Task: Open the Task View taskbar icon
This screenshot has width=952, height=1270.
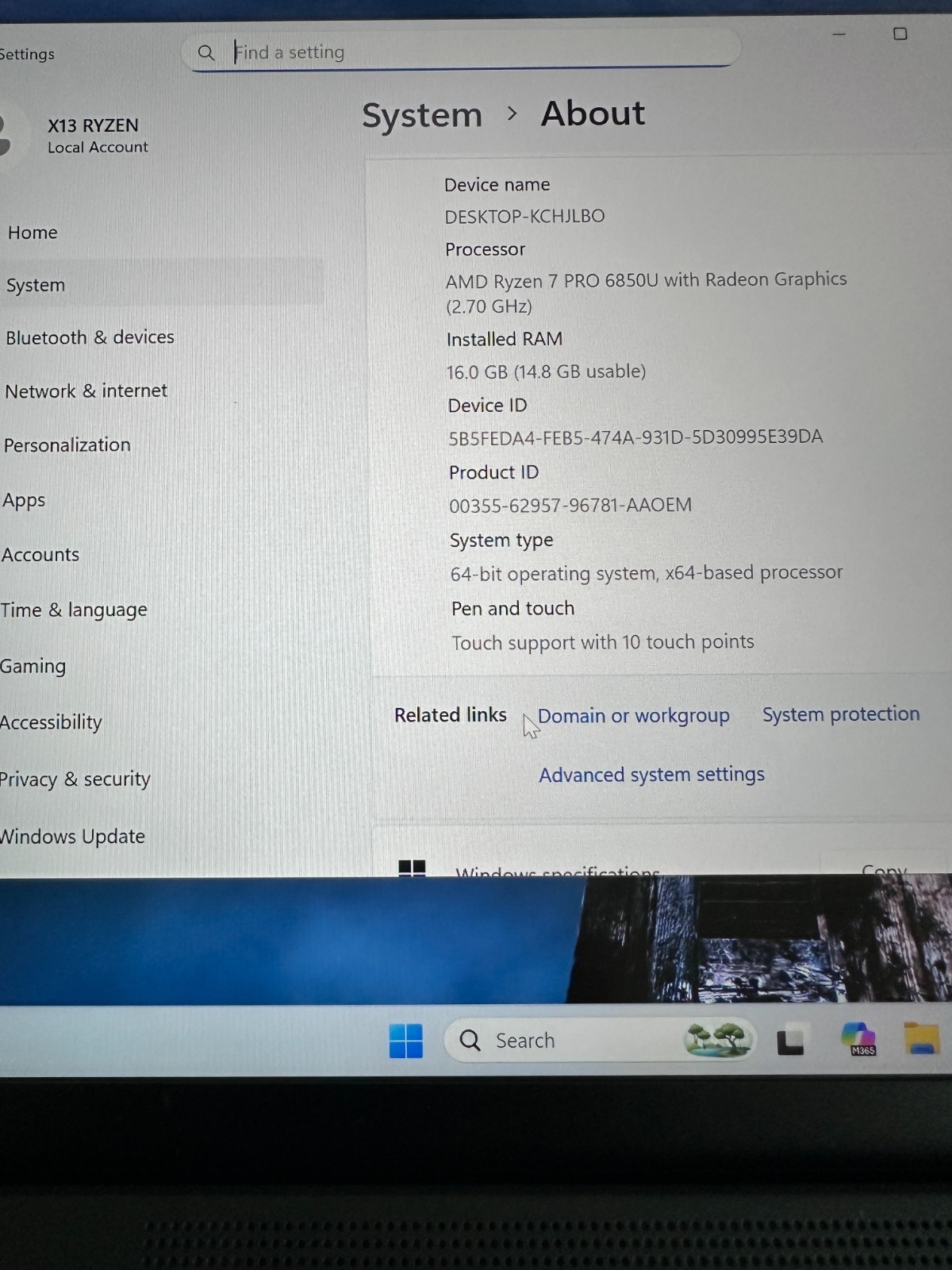Action: [x=790, y=1041]
